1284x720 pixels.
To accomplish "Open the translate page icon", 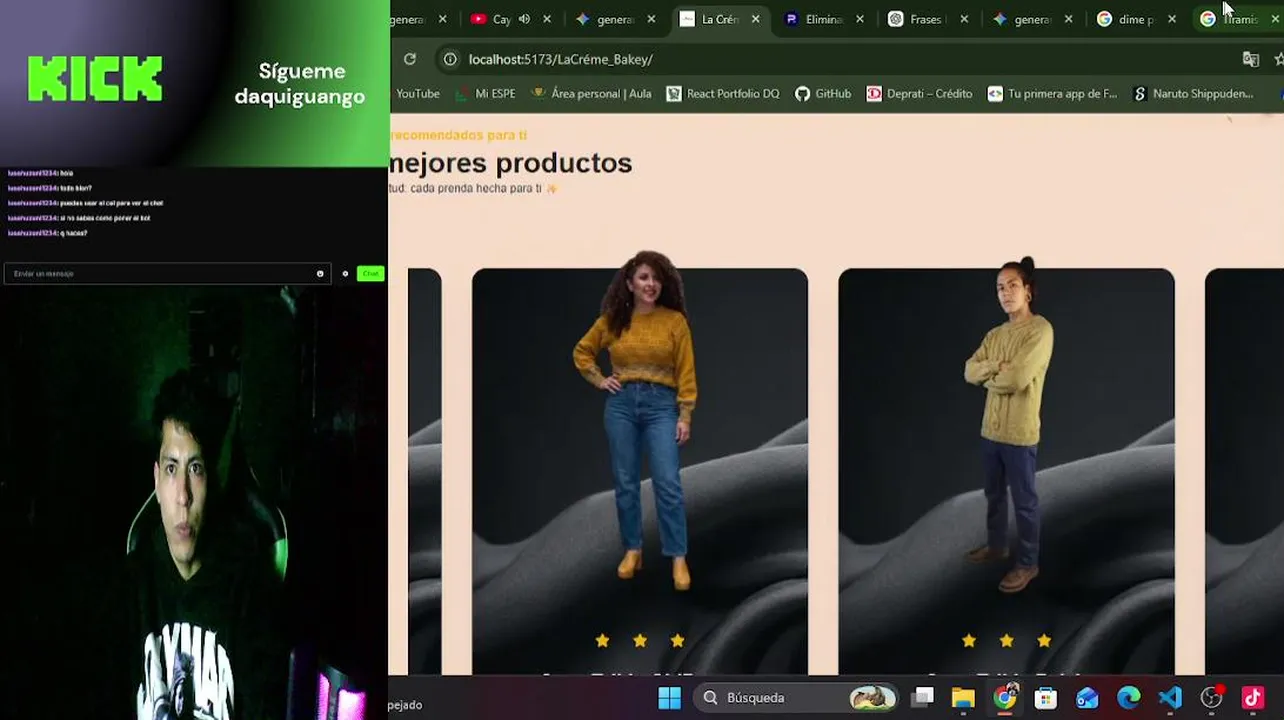I will click(1251, 59).
